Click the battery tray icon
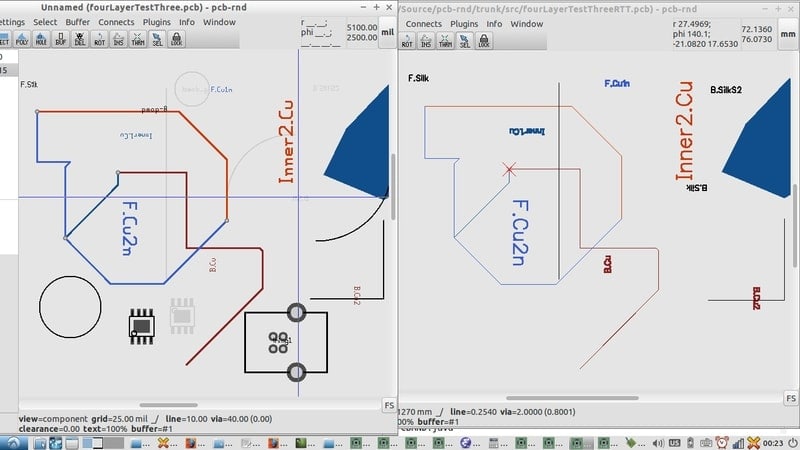 click(x=690, y=443)
